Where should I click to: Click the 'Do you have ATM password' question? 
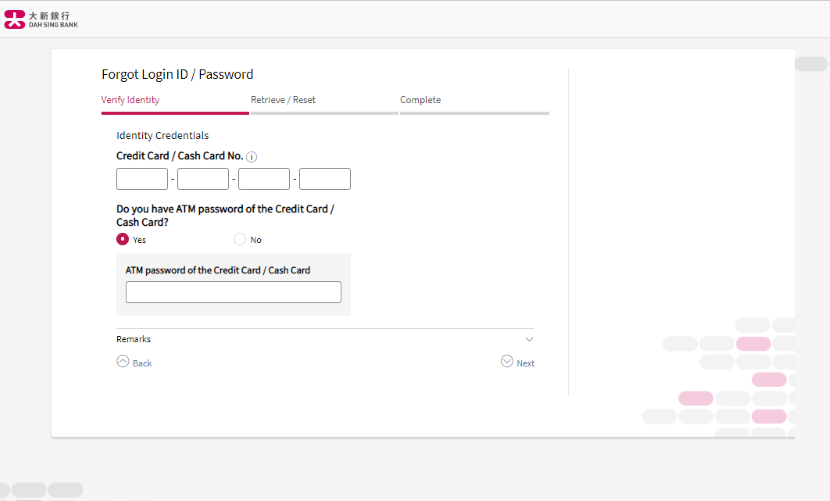point(225,216)
